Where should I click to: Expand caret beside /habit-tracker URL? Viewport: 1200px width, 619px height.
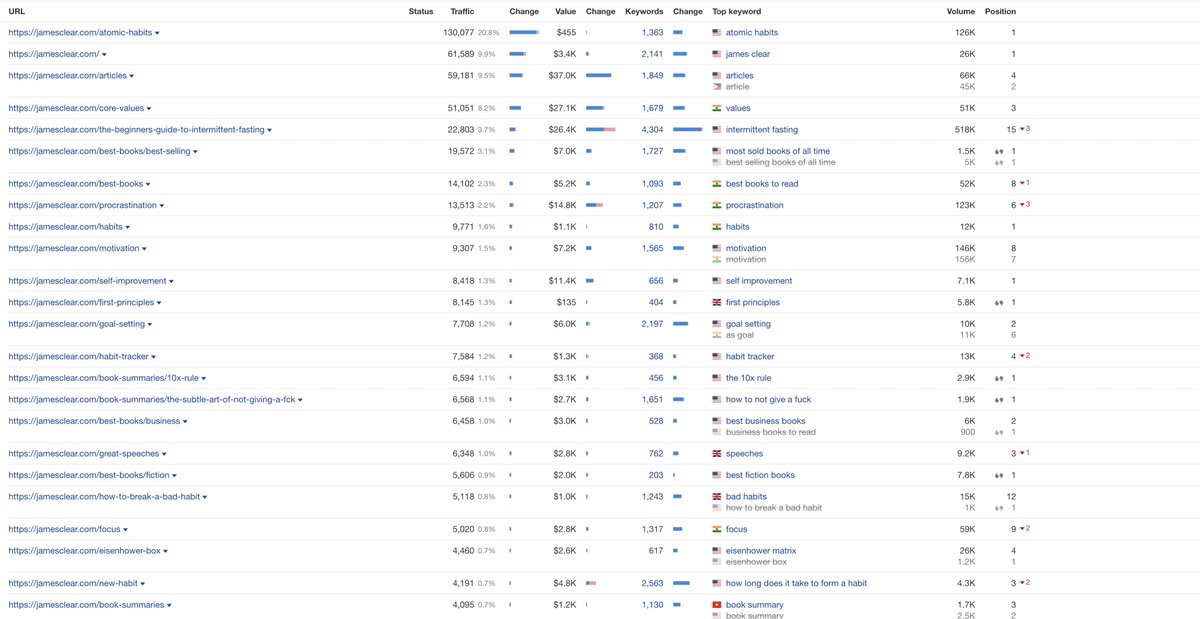[154, 357]
